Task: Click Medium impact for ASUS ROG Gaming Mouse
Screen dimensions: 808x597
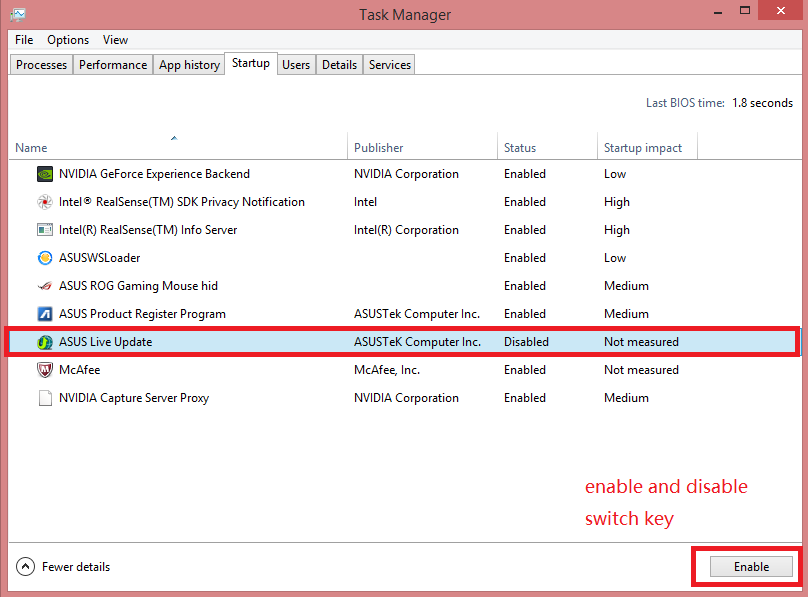Action: (x=626, y=286)
